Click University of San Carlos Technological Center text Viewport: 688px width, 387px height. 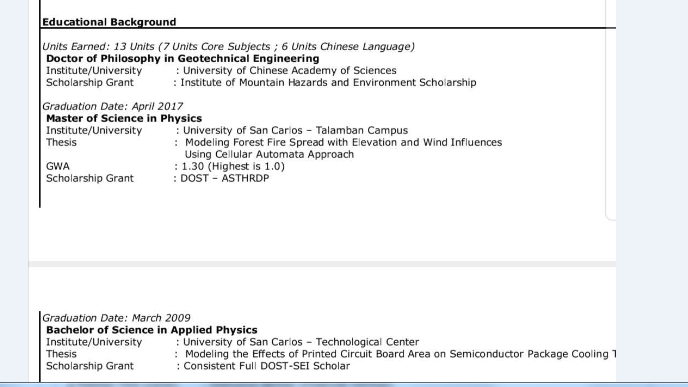coord(301,342)
